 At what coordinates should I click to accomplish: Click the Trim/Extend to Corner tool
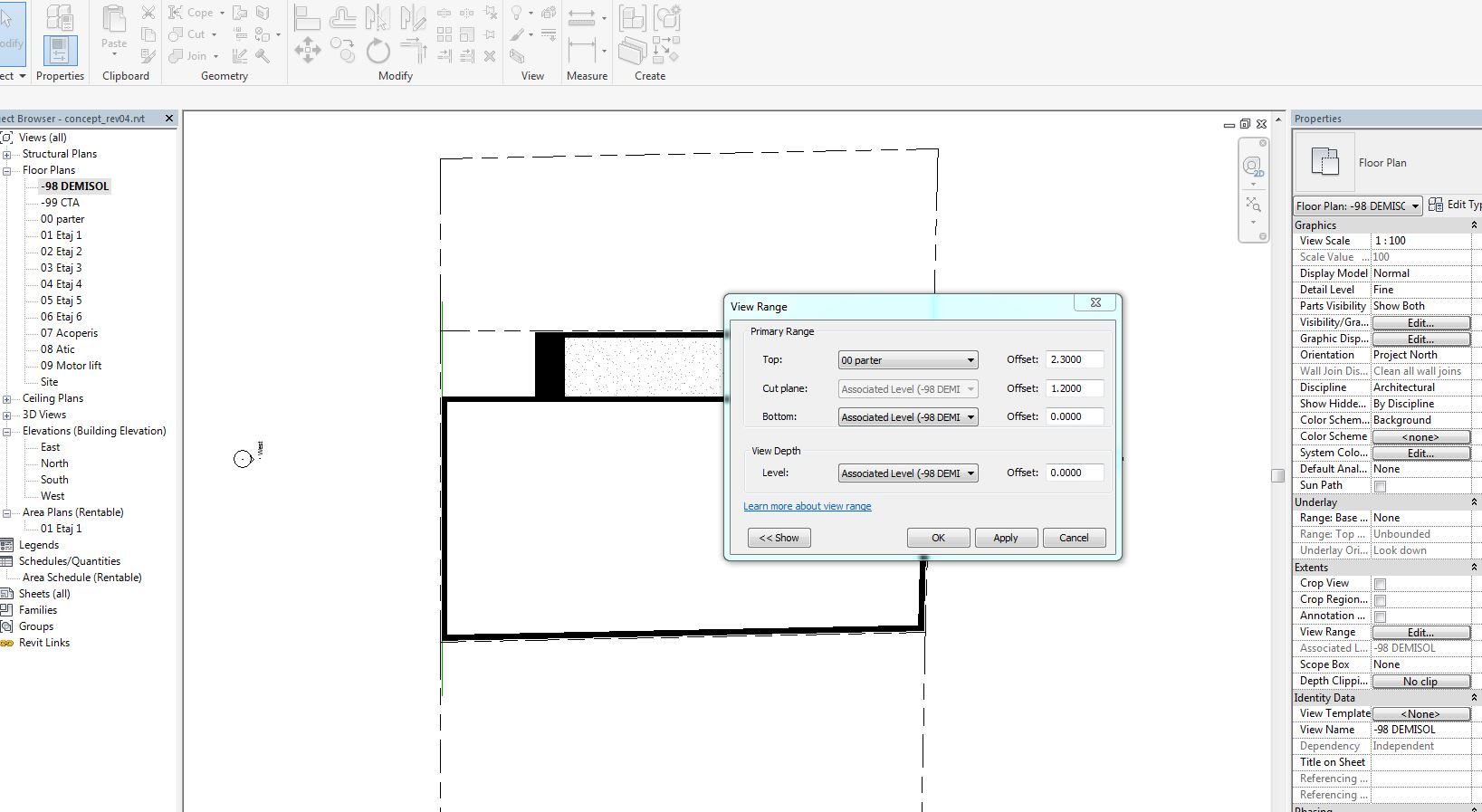(x=413, y=51)
